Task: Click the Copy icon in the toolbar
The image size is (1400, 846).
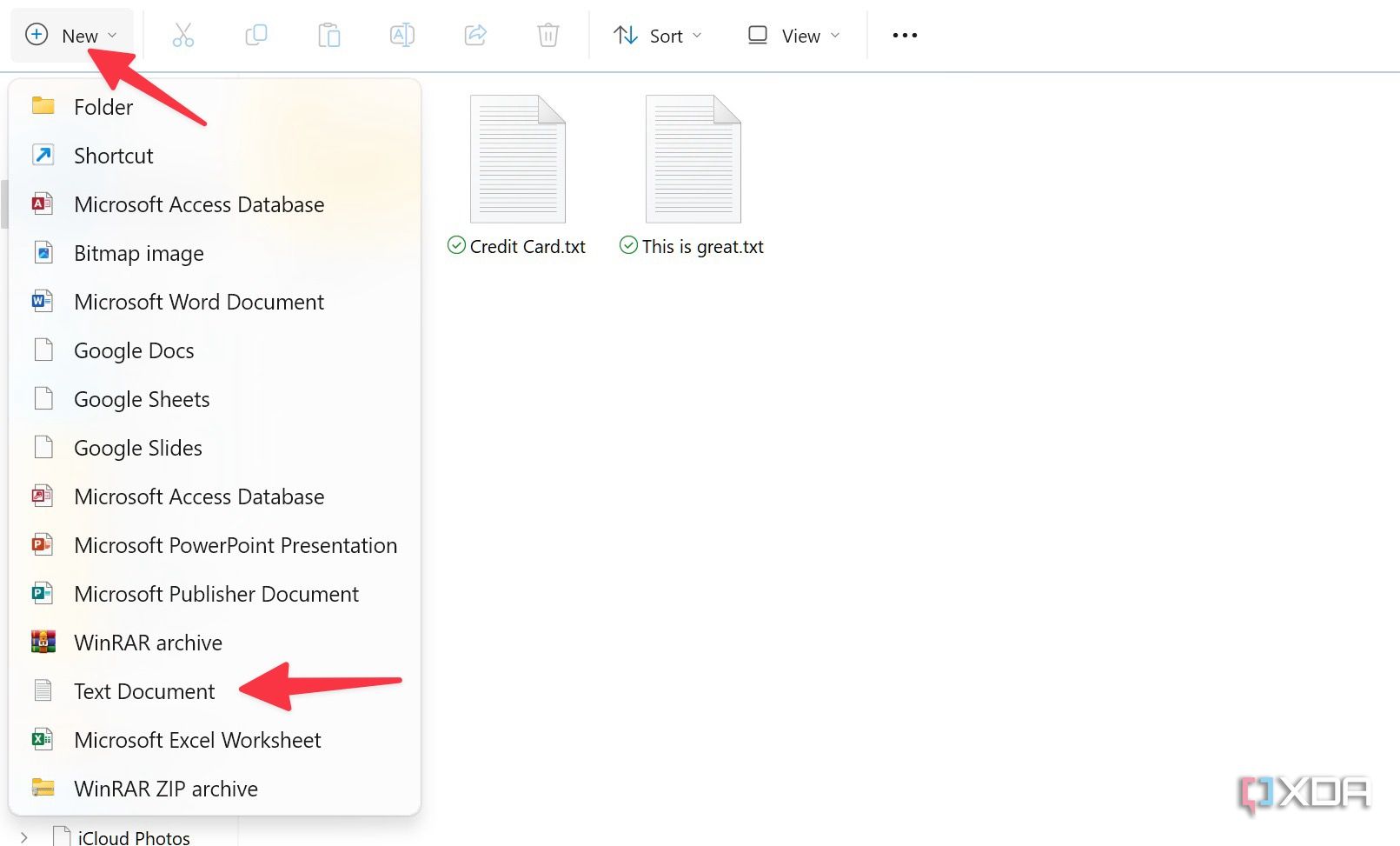Action: (256, 35)
